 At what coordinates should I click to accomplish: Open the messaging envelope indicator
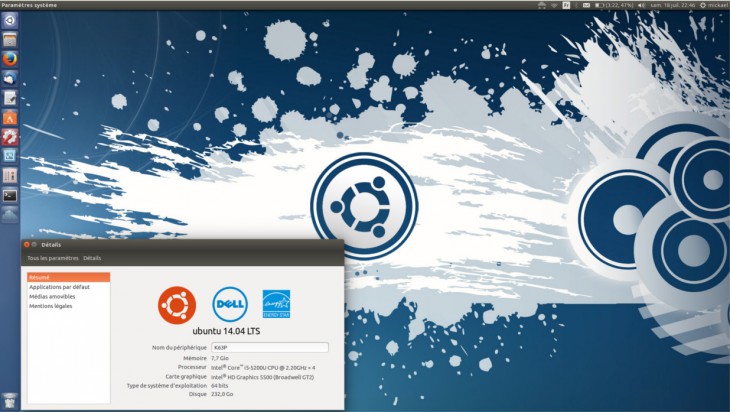click(x=587, y=5)
